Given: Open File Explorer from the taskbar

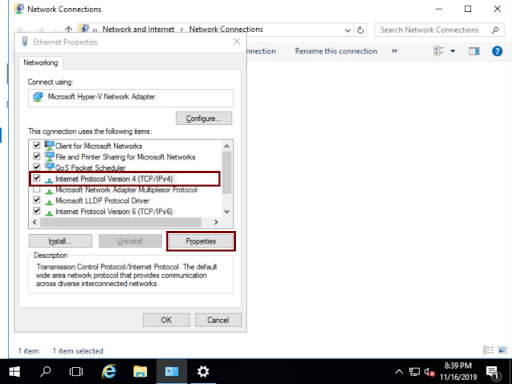Looking at the screenshot, I should [140, 371].
